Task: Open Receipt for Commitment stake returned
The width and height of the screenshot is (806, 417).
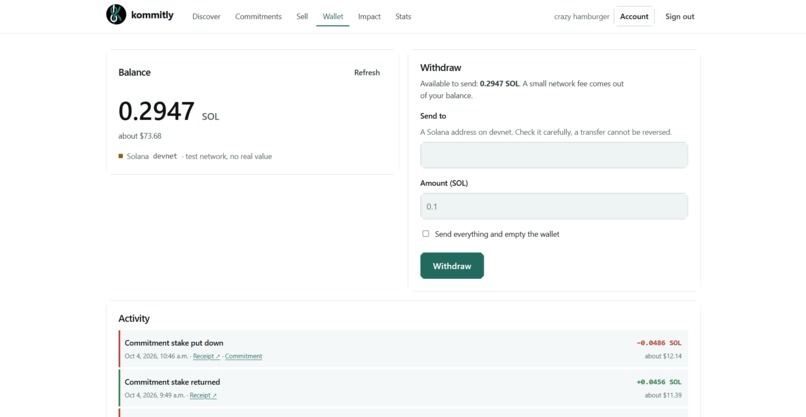Action: click(203, 395)
